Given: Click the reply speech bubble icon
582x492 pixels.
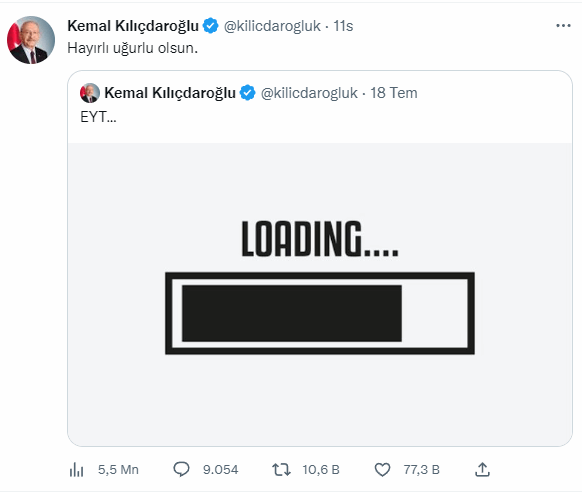Looking at the screenshot, I should click(x=182, y=469).
